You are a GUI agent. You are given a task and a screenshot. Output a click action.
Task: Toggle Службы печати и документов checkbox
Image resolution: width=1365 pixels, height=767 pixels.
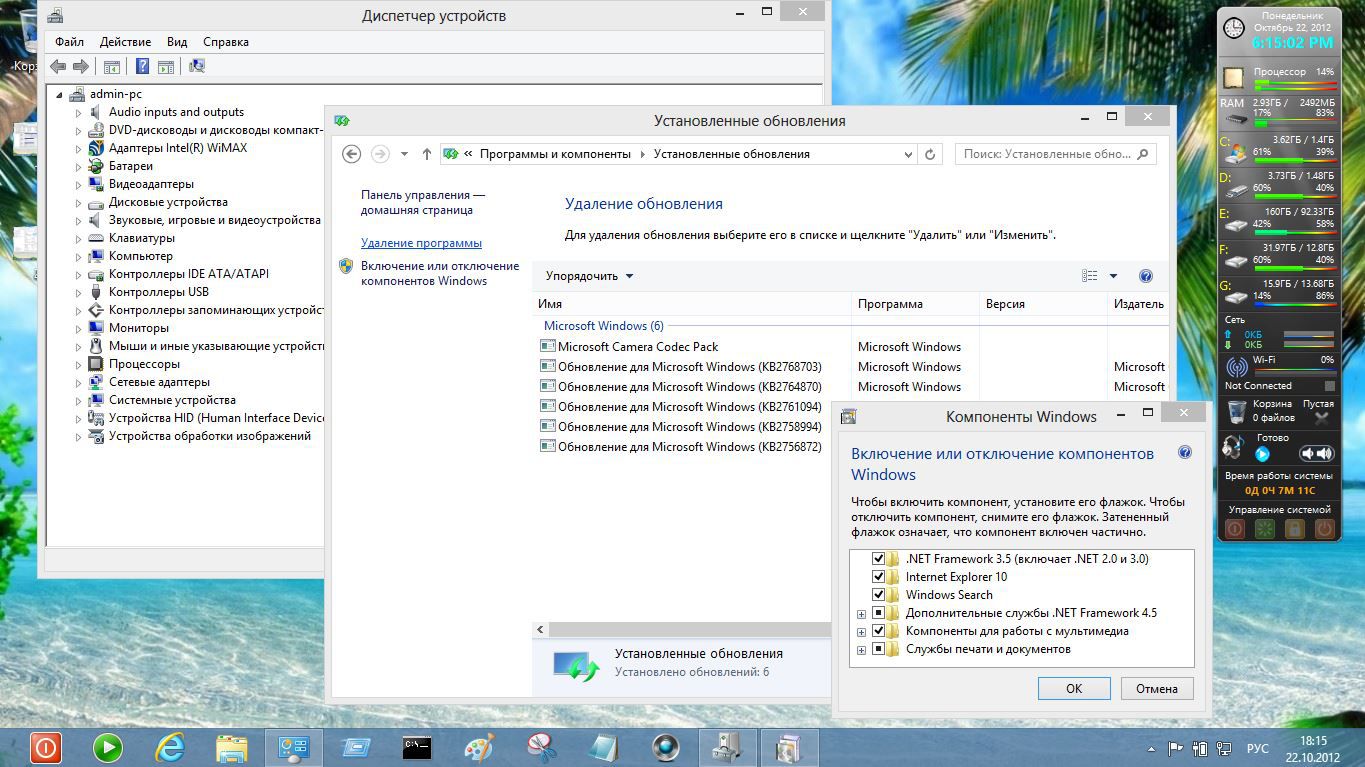click(x=879, y=649)
